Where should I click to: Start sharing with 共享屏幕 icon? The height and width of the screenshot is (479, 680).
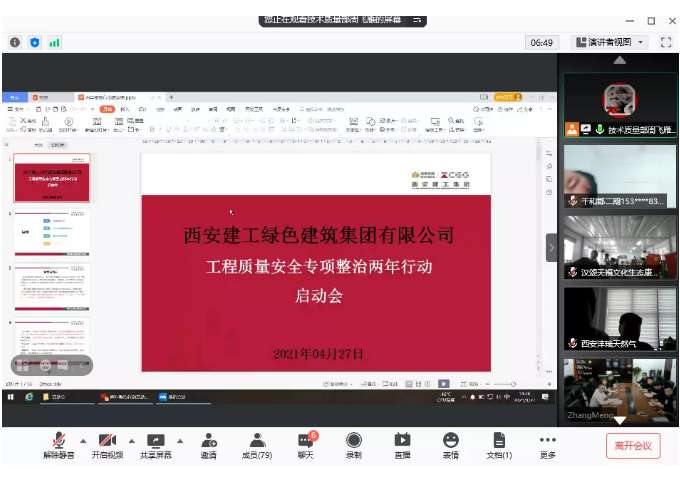coord(156,440)
